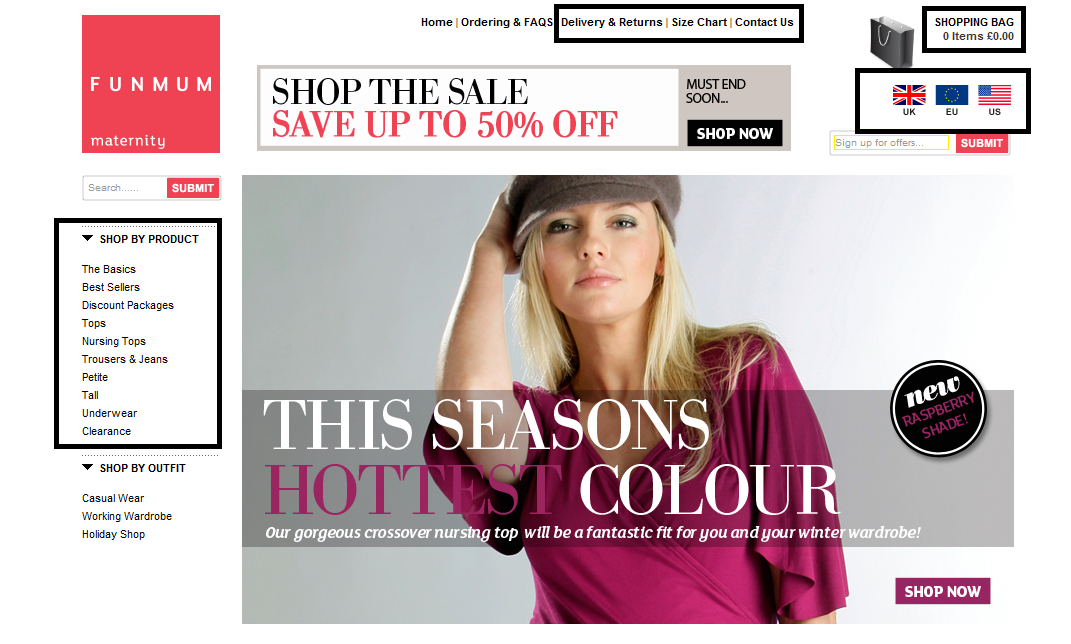
Task: Open the Trousers & Jeans category
Action: [x=124, y=359]
